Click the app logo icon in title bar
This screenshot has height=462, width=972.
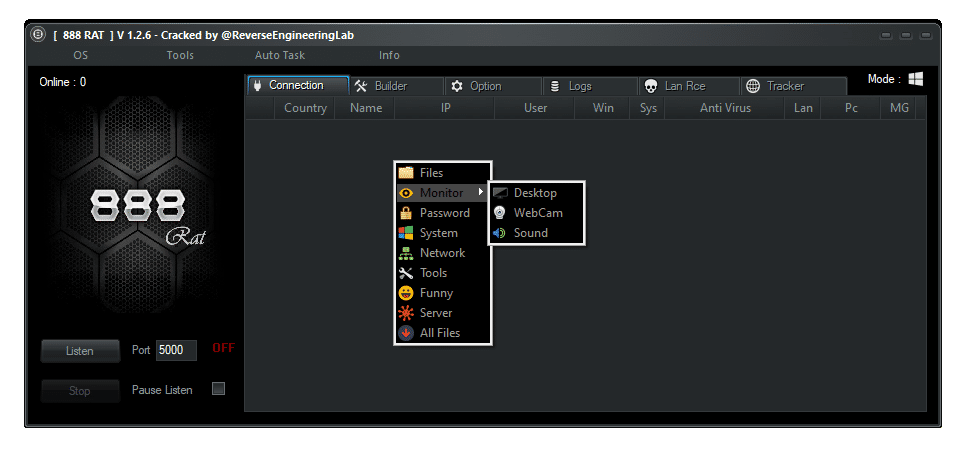coord(38,35)
